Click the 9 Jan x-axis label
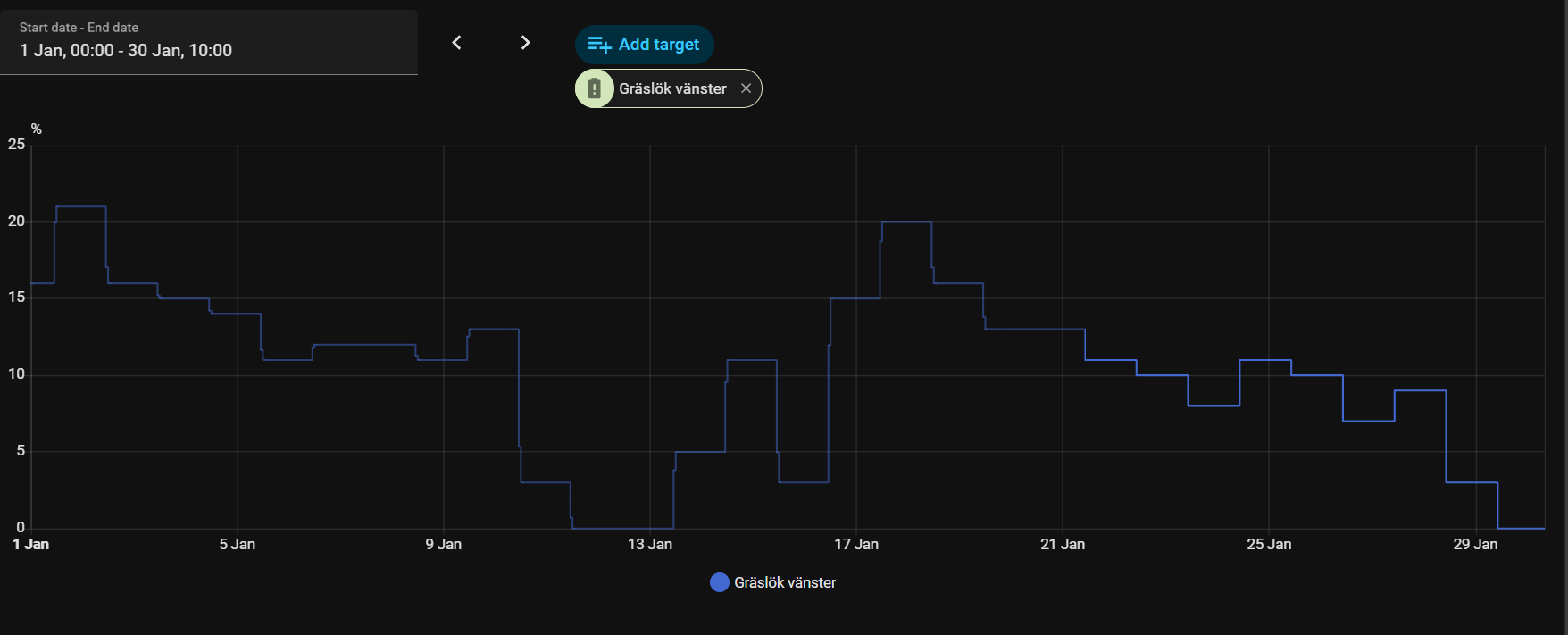Screen dimensions: 1568x635 click(x=444, y=544)
